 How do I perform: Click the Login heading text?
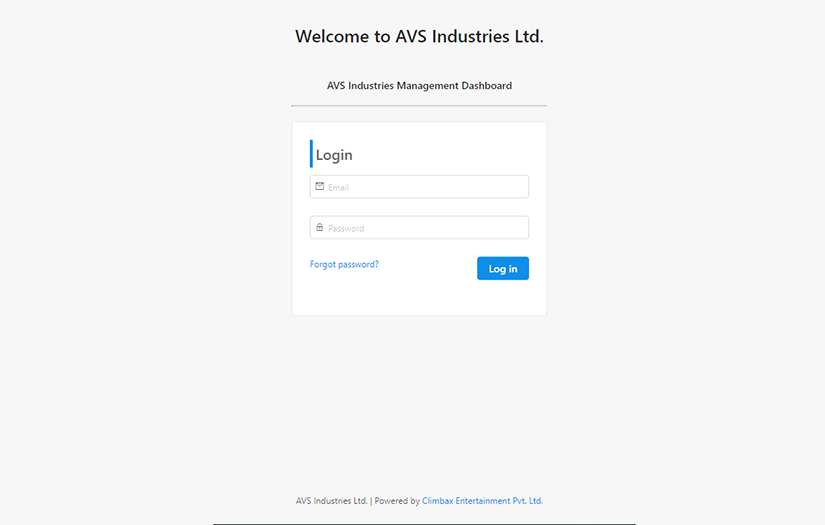[334, 155]
